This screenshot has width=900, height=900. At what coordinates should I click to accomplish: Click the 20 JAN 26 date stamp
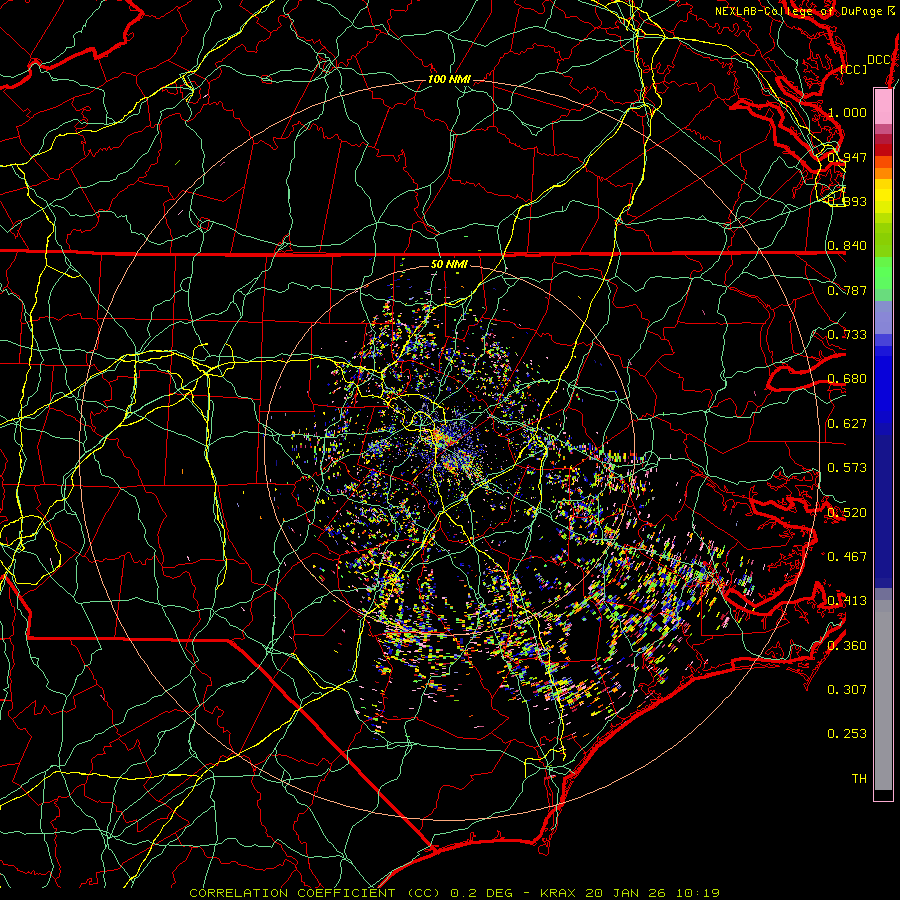pyautogui.click(x=627, y=893)
